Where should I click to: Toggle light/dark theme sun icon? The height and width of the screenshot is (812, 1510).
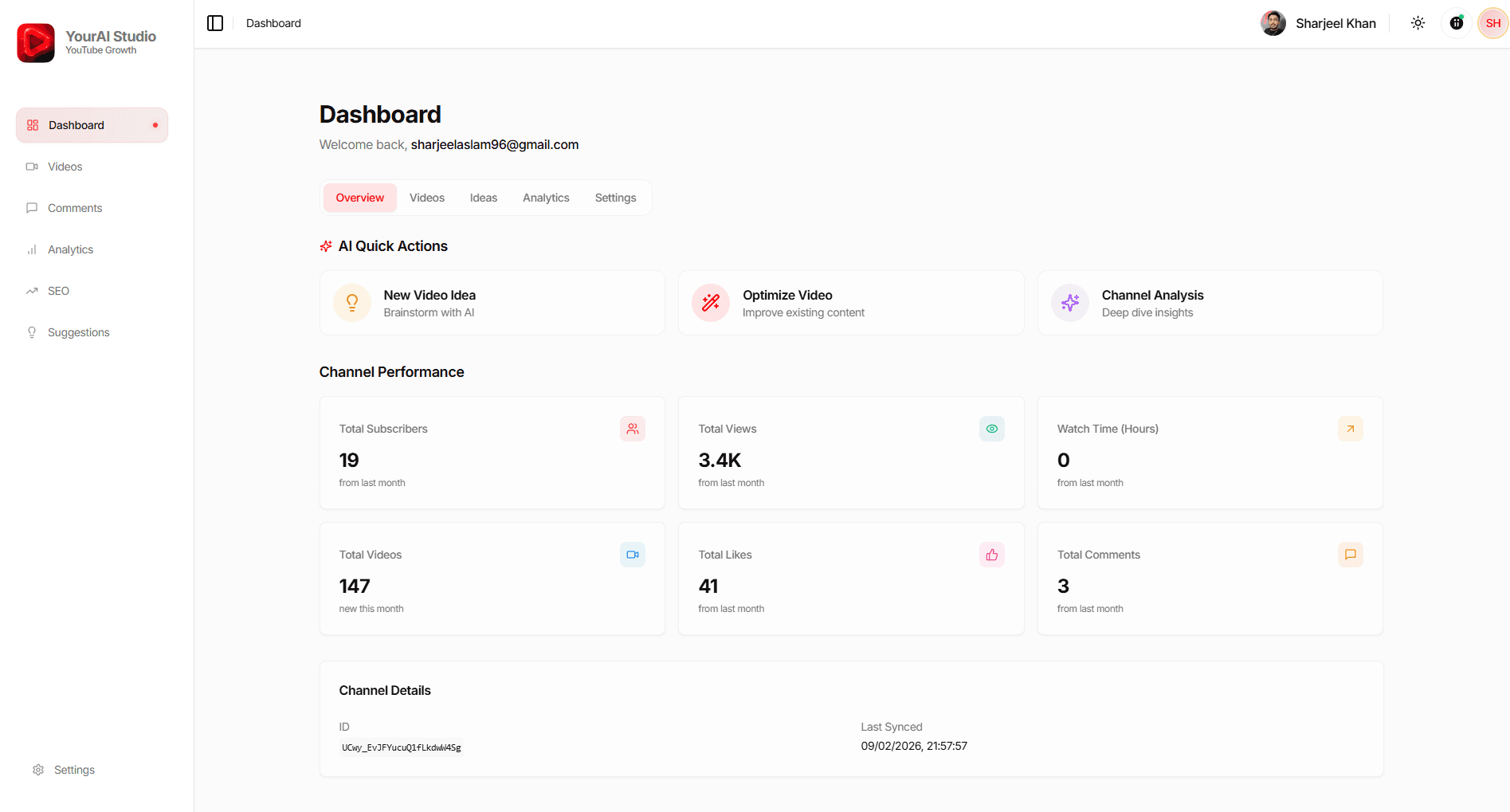pos(1418,23)
